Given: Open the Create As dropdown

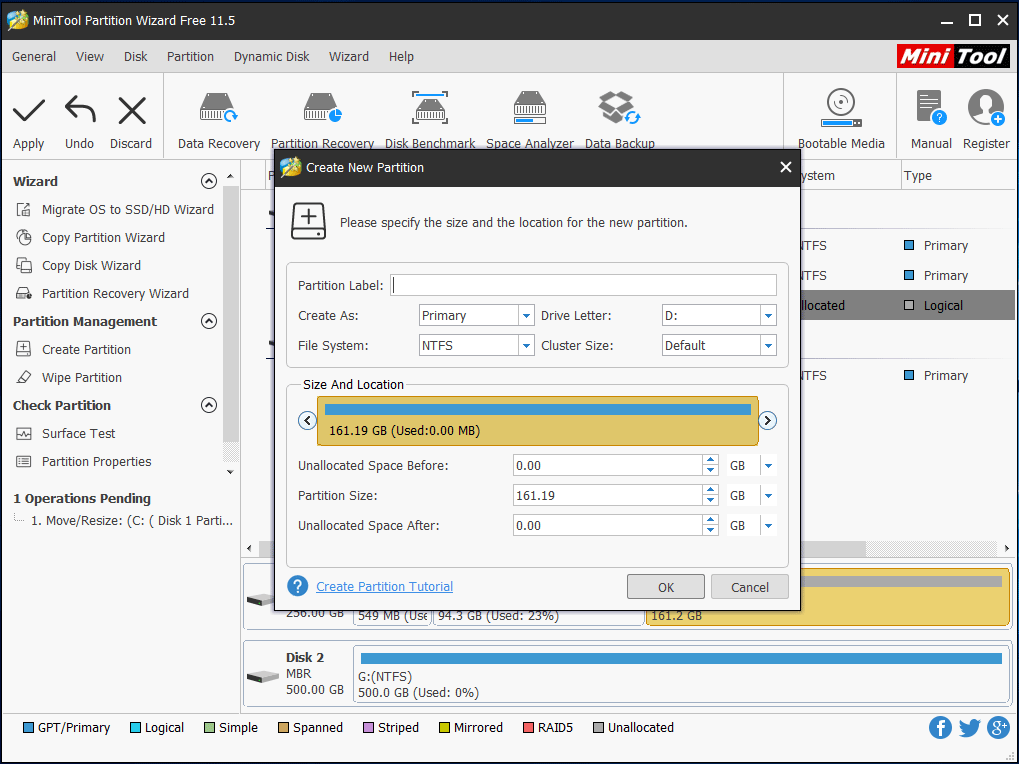Looking at the screenshot, I should click(526, 316).
